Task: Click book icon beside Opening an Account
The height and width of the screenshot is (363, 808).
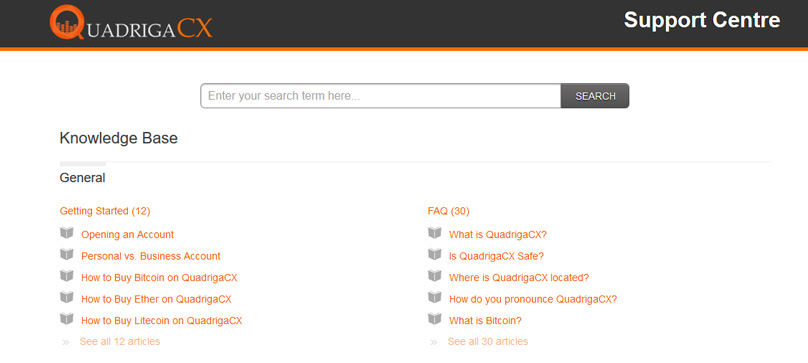Action: pos(66,233)
